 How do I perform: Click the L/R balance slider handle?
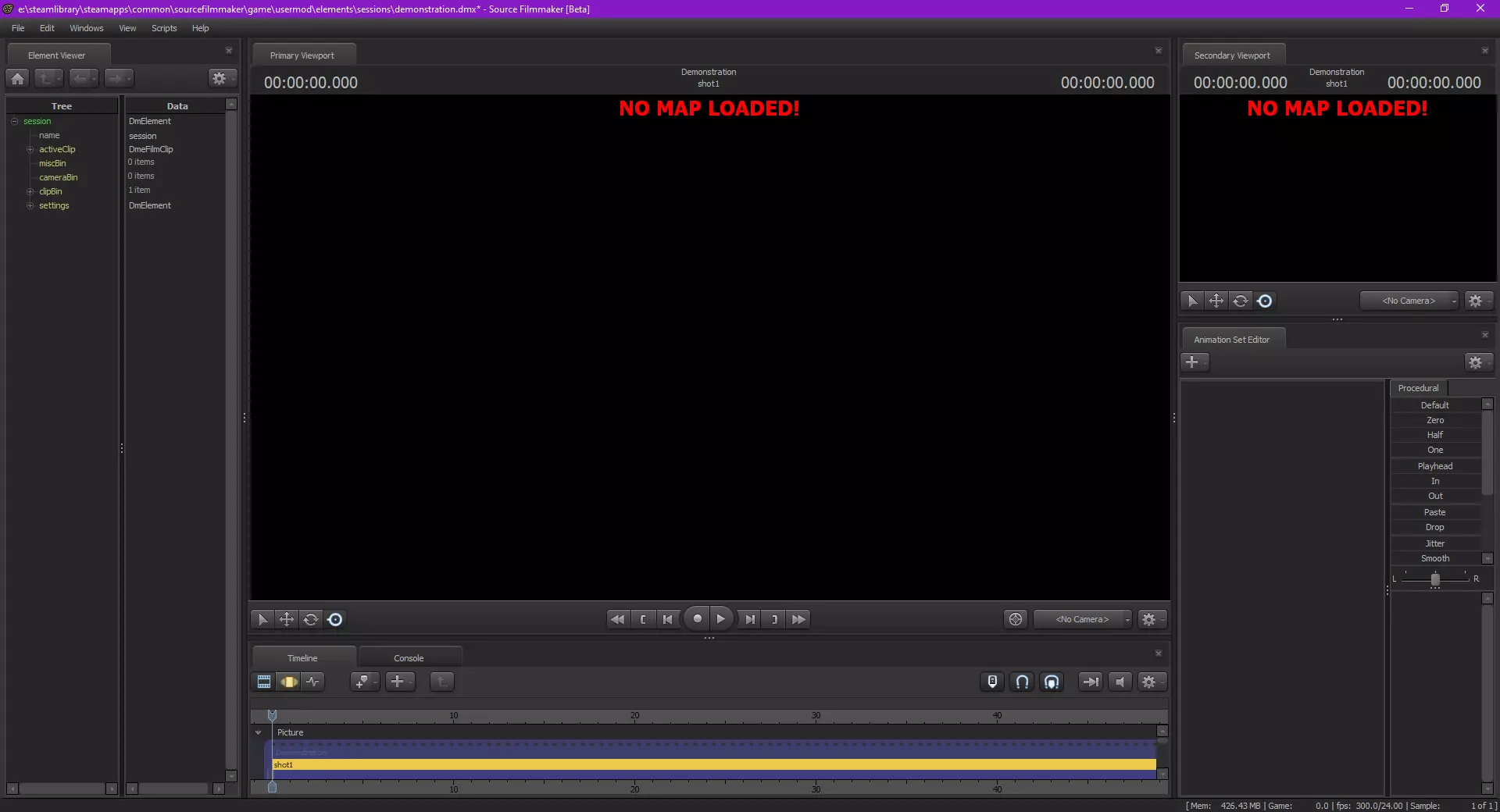(1435, 579)
